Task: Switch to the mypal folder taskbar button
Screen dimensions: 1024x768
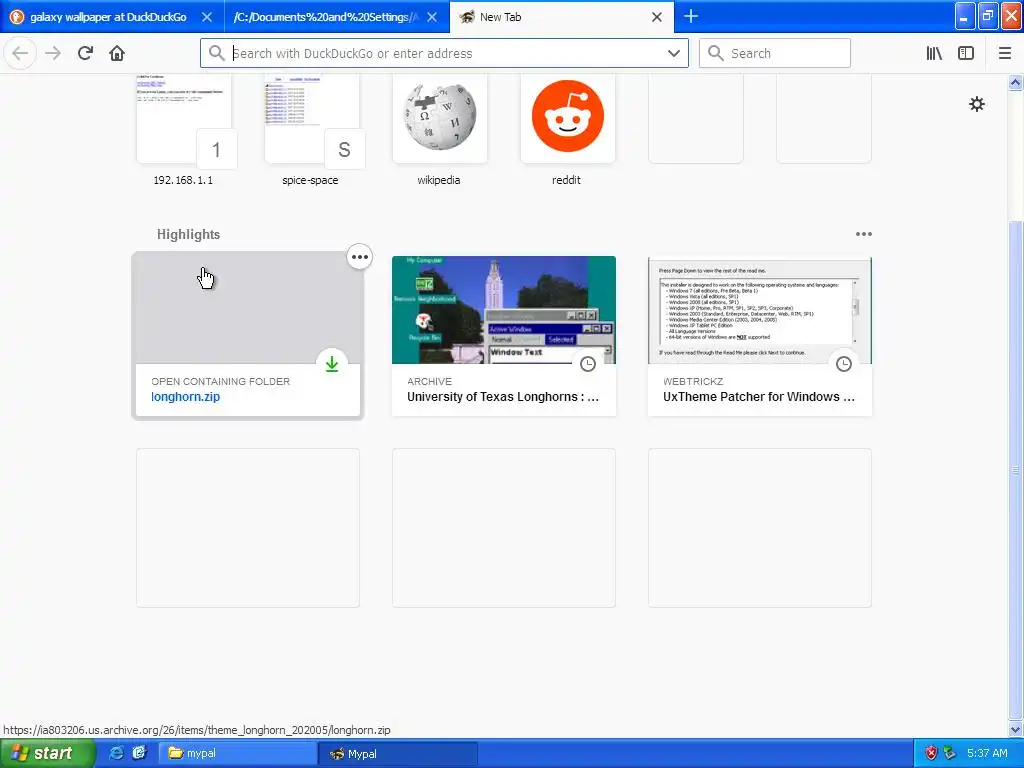Action: 238,754
